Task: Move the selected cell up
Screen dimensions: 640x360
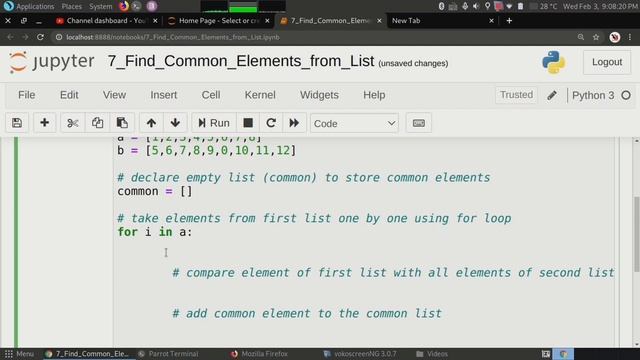Action: 151,123
